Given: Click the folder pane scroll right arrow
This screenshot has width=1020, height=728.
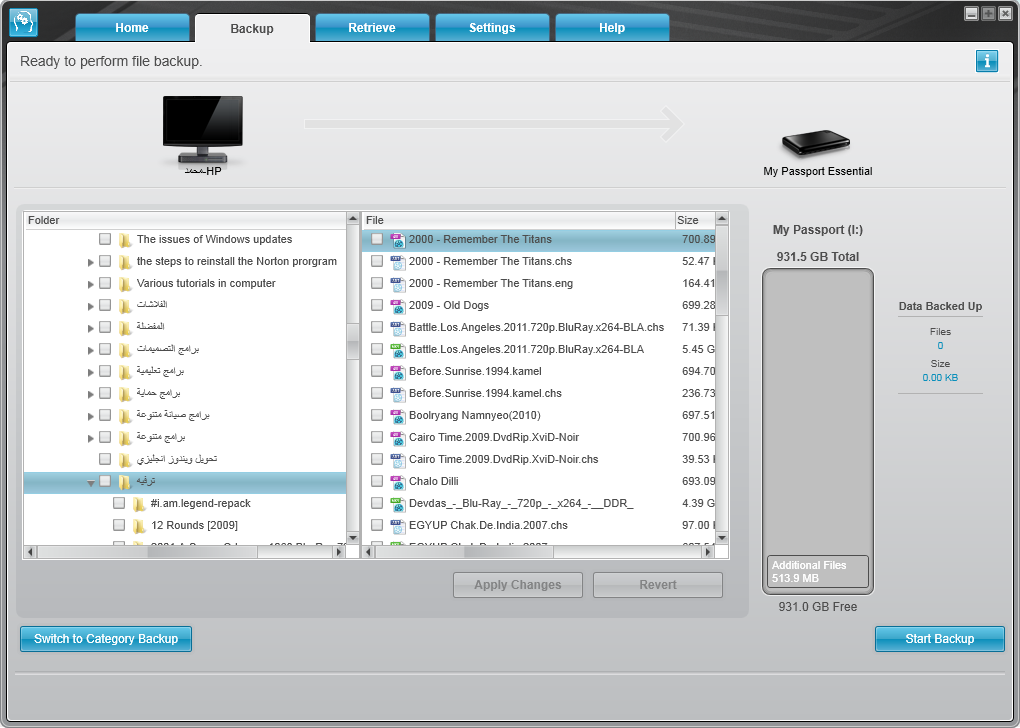Looking at the screenshot, I should pyautogui.click(x=338, y=552).
